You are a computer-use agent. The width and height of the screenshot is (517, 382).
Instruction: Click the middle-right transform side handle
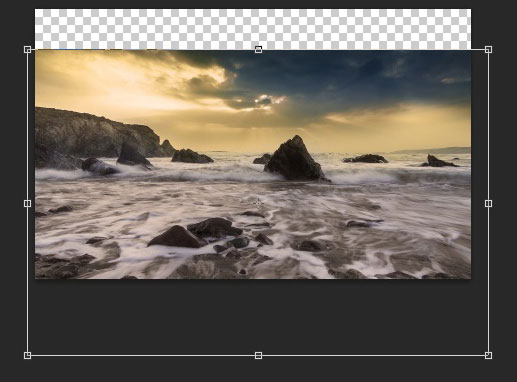(x=488, y=203)
